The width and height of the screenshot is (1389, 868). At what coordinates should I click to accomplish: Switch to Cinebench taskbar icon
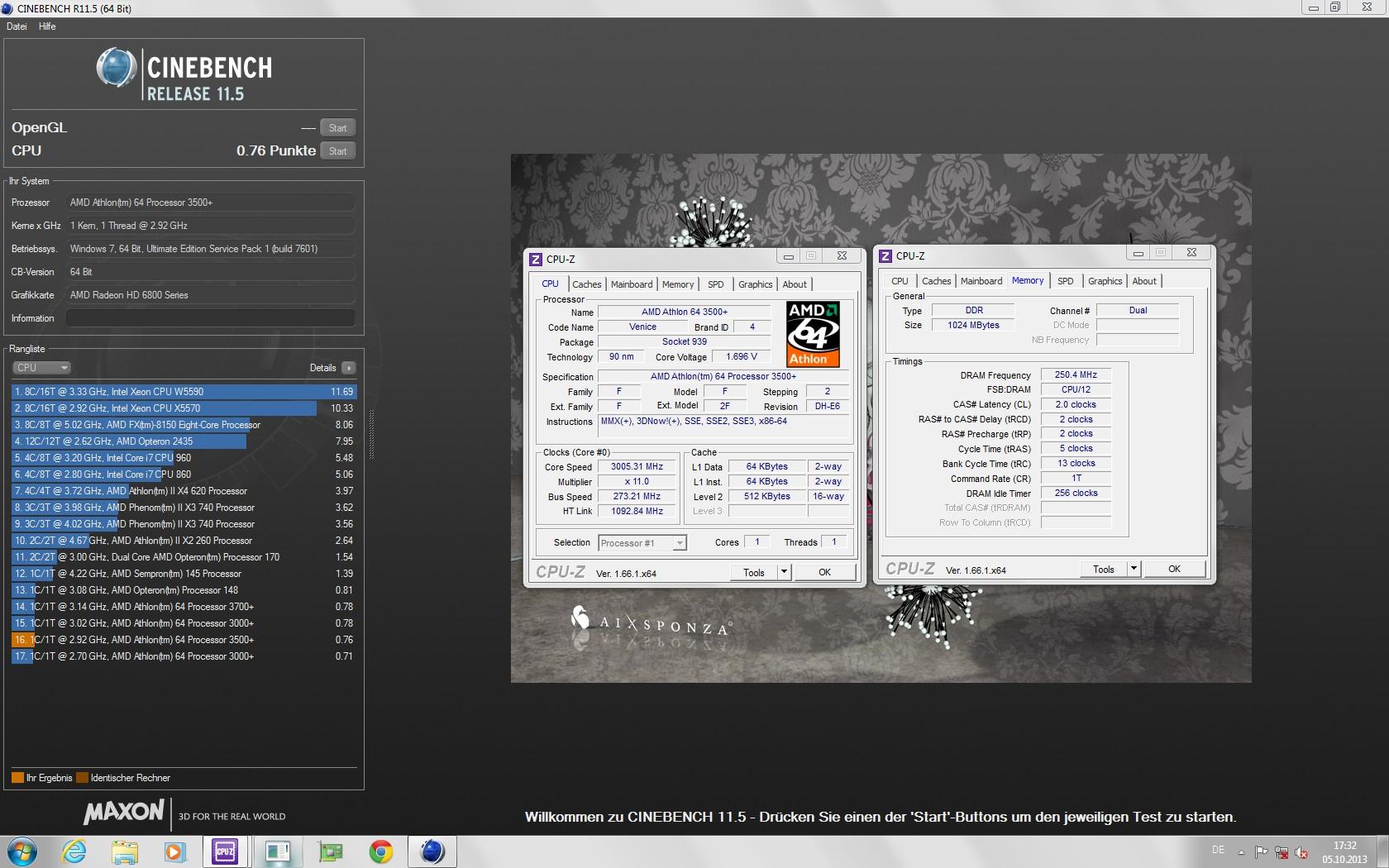click(432, 851)
